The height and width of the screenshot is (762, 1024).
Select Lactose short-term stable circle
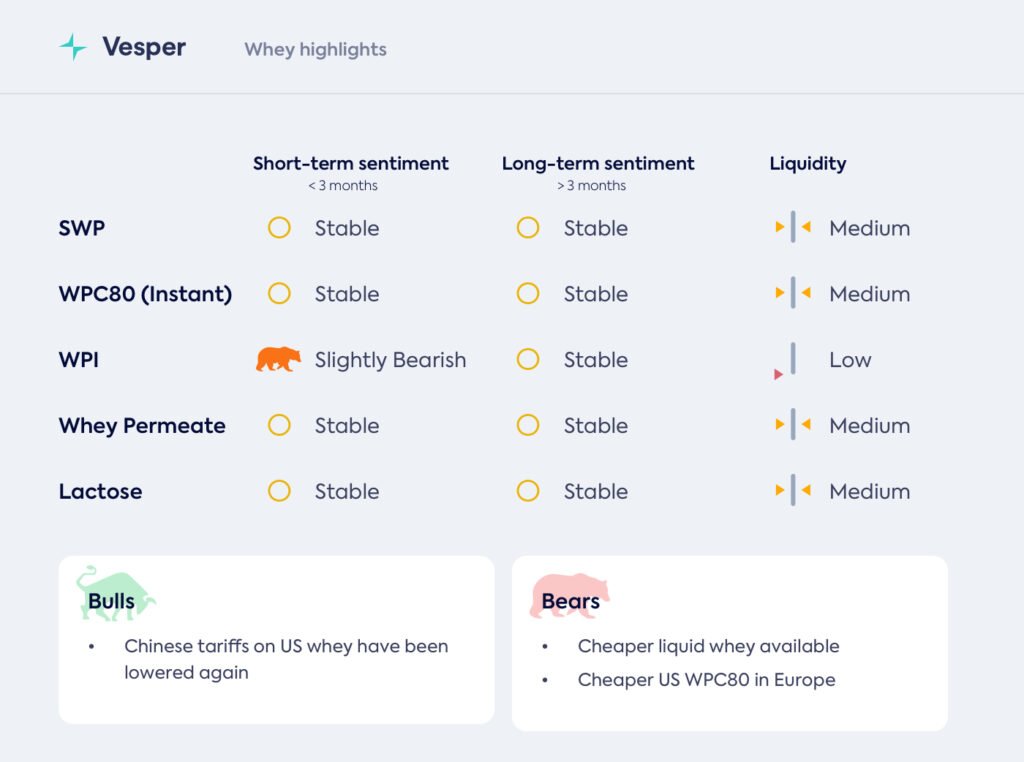point(279,491)
